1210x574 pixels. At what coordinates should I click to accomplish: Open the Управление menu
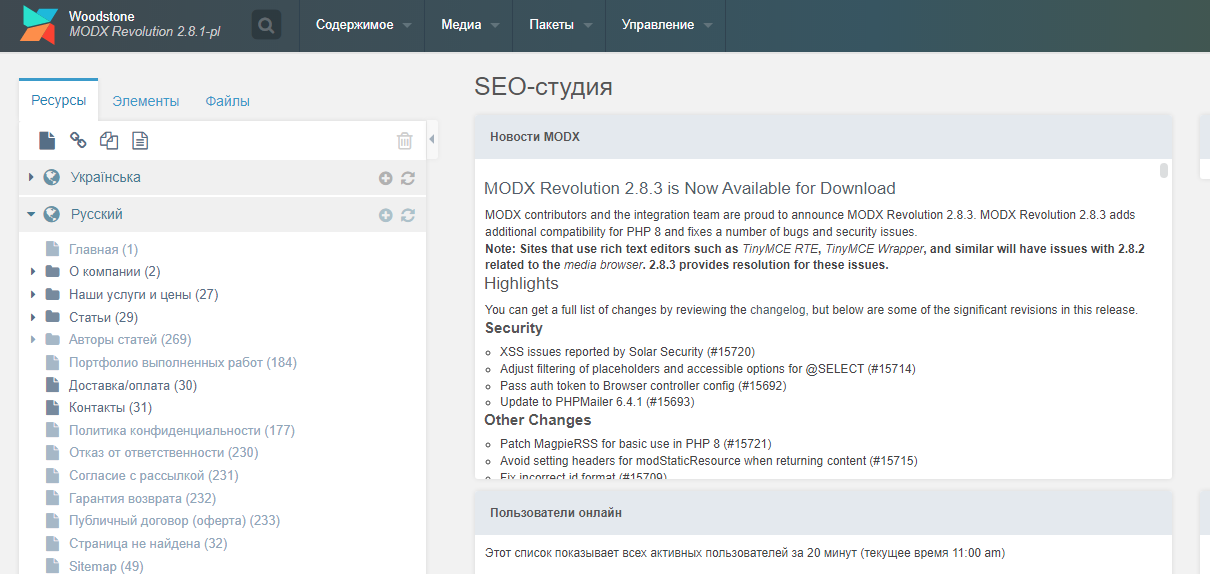point(666,25)
